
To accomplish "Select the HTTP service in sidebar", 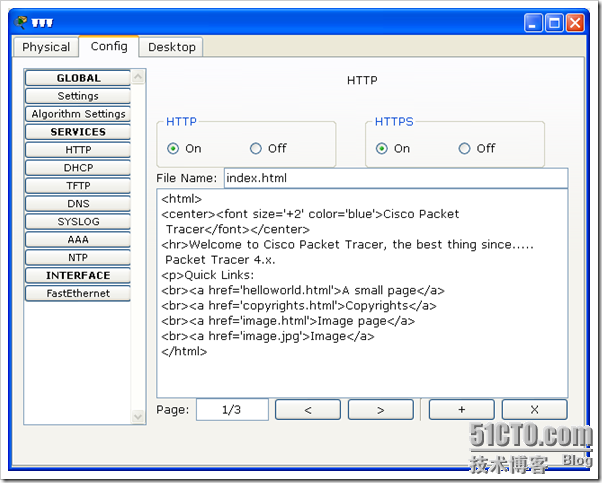I will click(78, 150).
